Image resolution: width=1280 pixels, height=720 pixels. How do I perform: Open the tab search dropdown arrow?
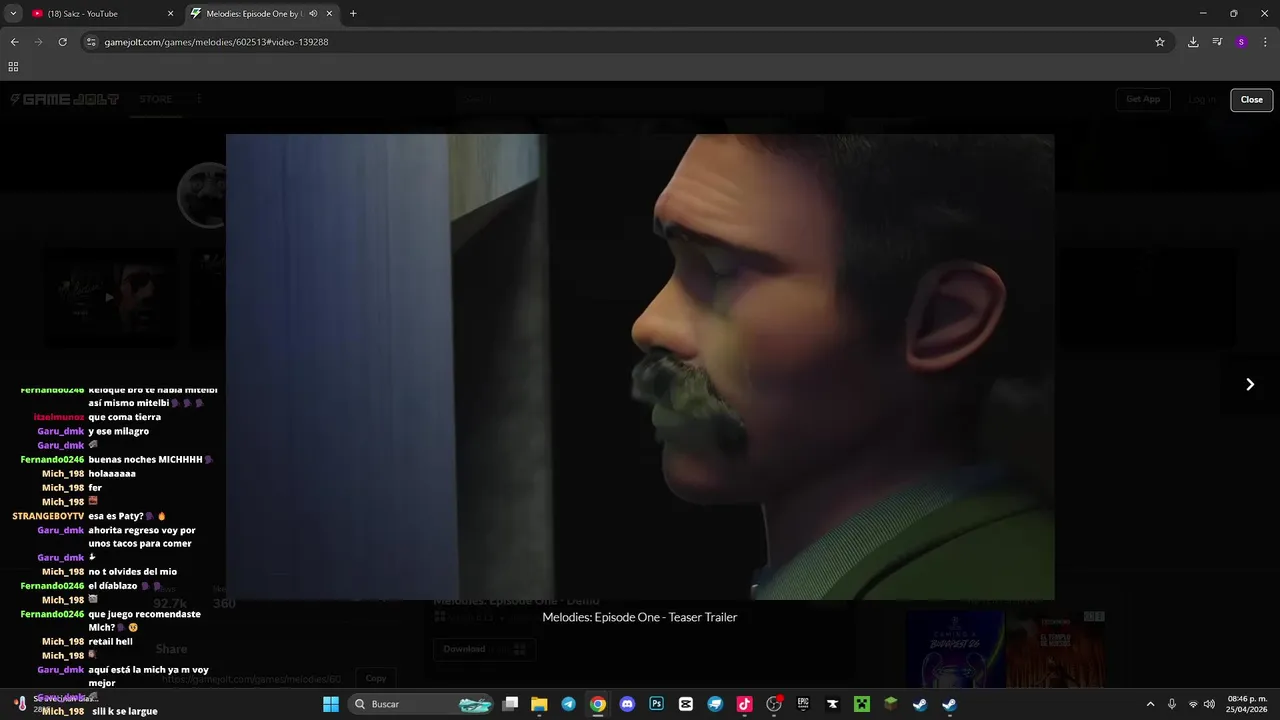[x=13, y=13]
